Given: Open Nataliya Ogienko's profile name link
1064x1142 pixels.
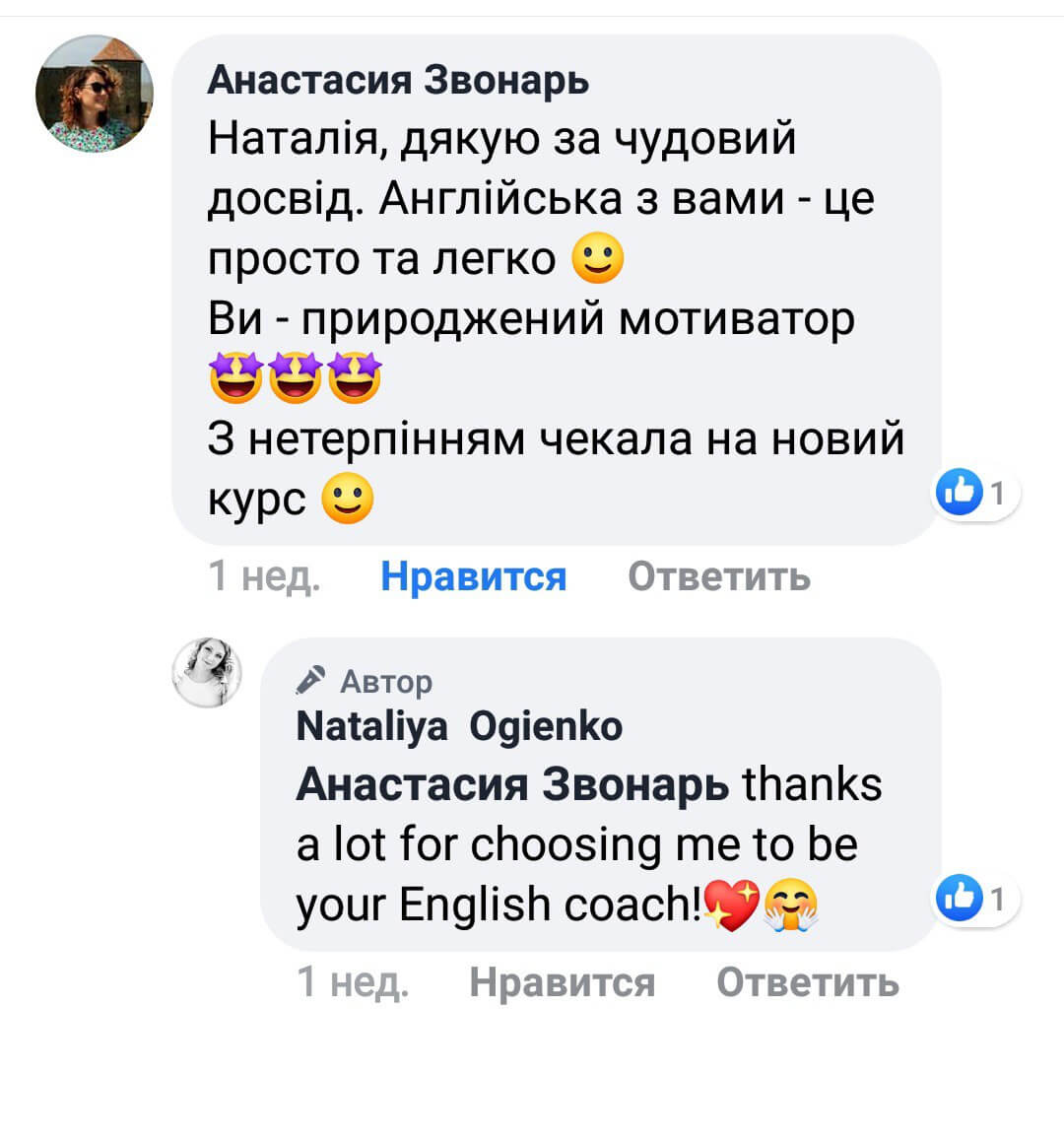Looking at the screenshot, I should [x=459, y=726].
